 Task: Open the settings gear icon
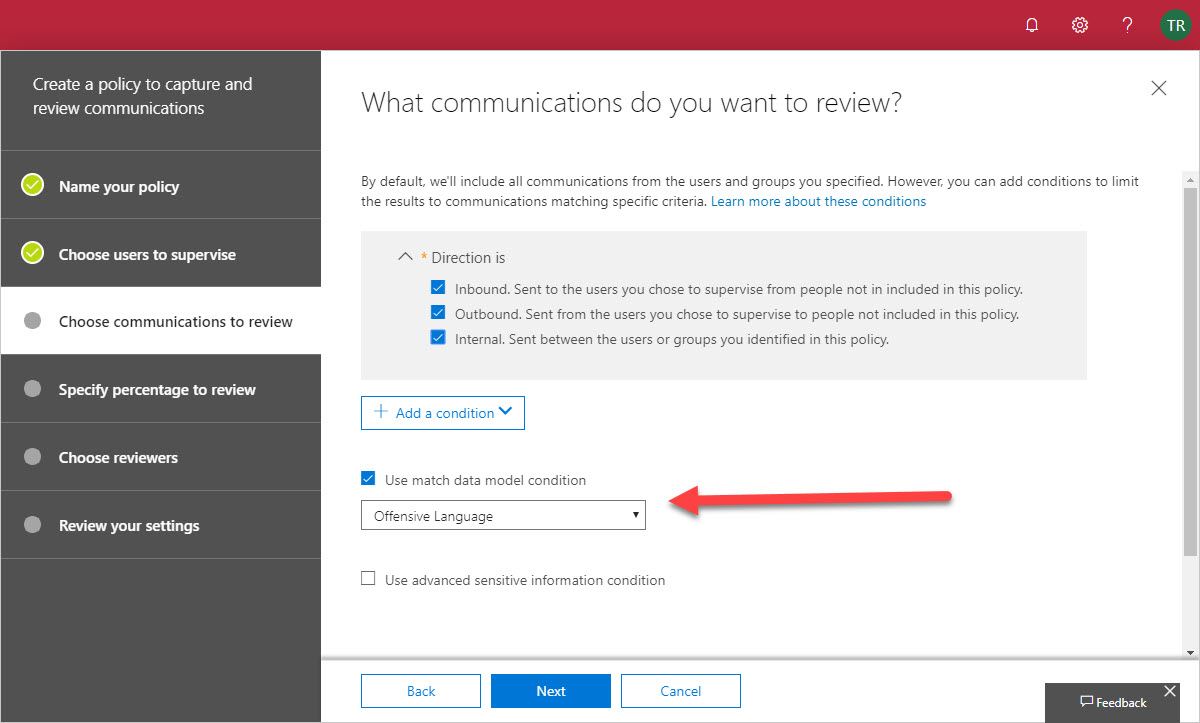coord(1080,25)
